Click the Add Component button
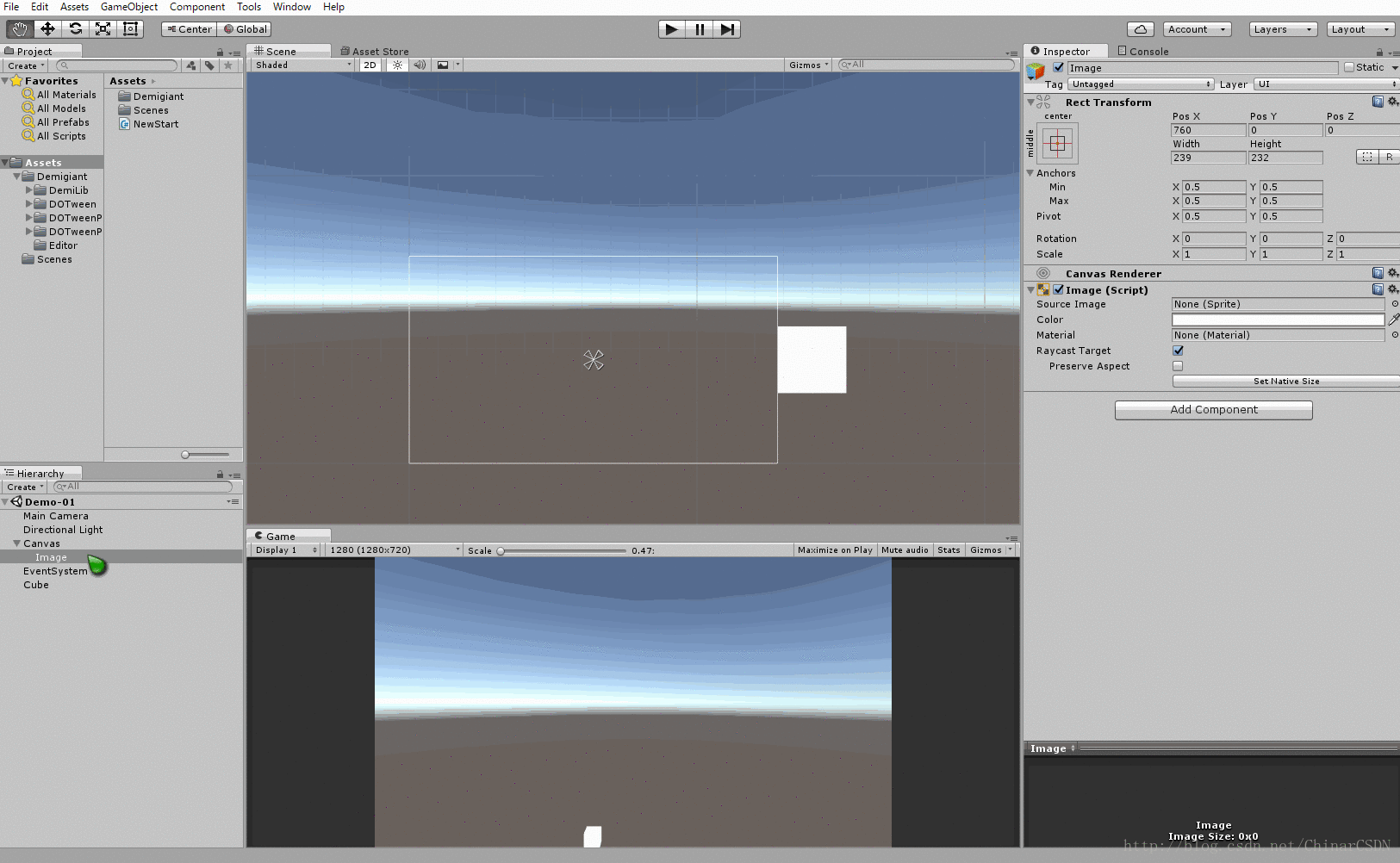The image size is (1400, 863). tap(1214, 410)
